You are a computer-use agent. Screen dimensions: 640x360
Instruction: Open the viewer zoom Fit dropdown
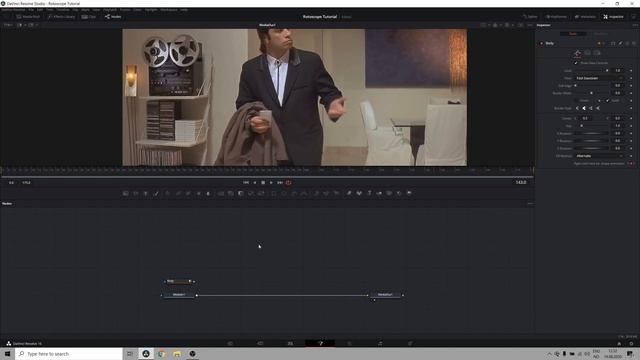coord(8,25)
